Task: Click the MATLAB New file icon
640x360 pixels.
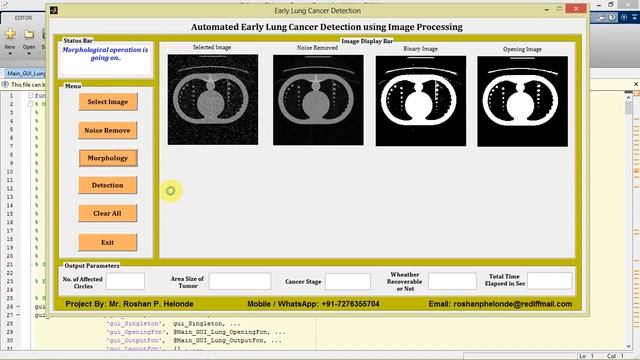Action: coord(10,34)
